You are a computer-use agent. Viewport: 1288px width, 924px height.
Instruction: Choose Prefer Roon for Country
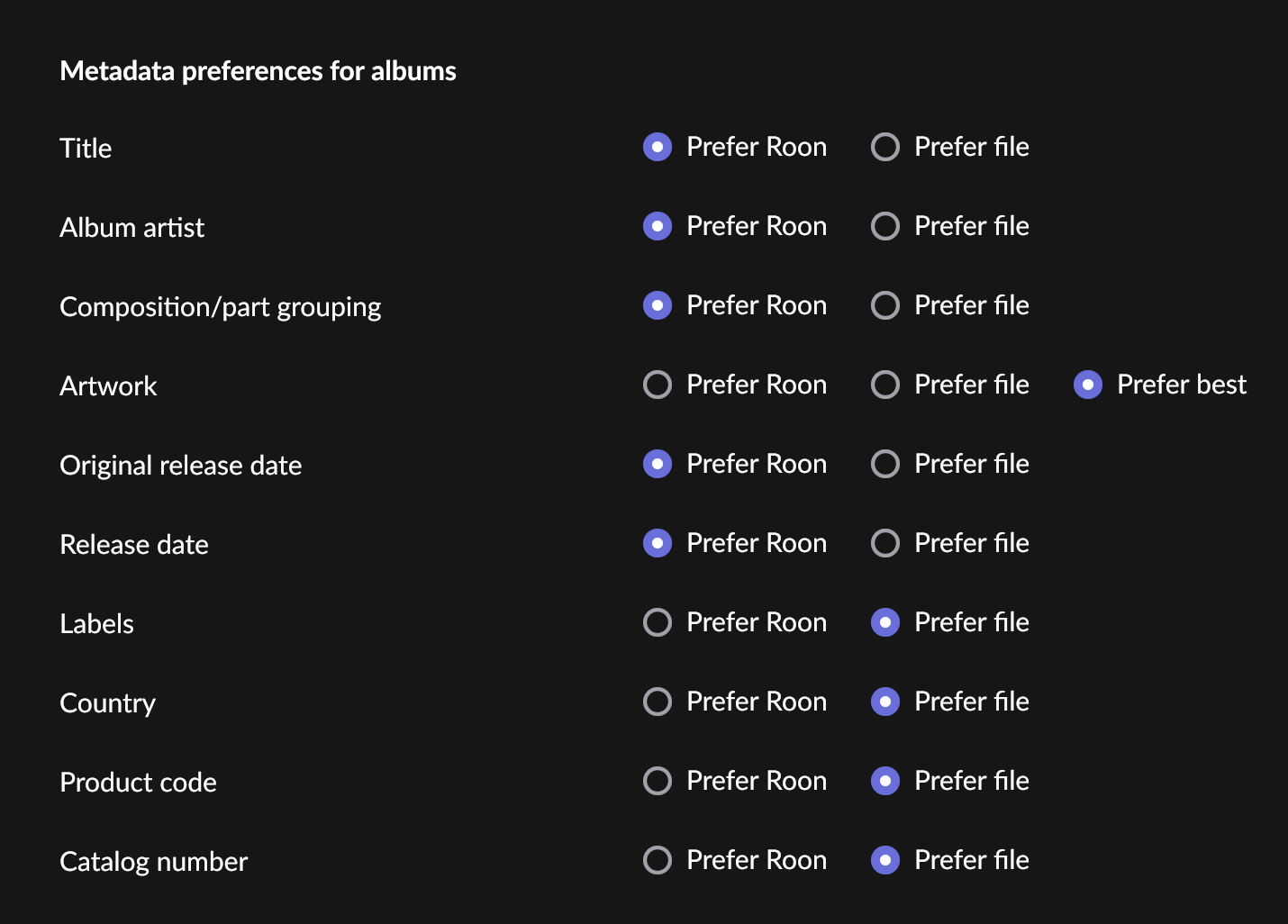(x=658, y=702)
